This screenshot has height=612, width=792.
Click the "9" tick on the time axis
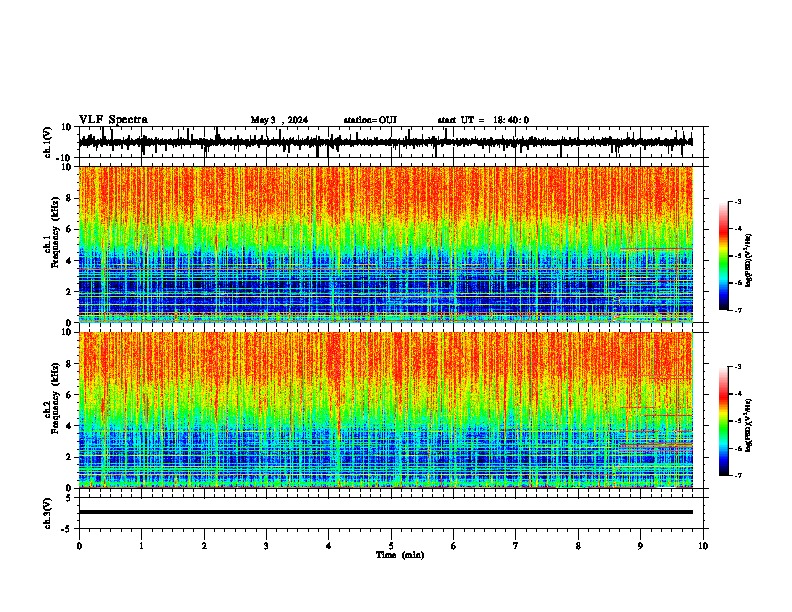tap(640, 546)
